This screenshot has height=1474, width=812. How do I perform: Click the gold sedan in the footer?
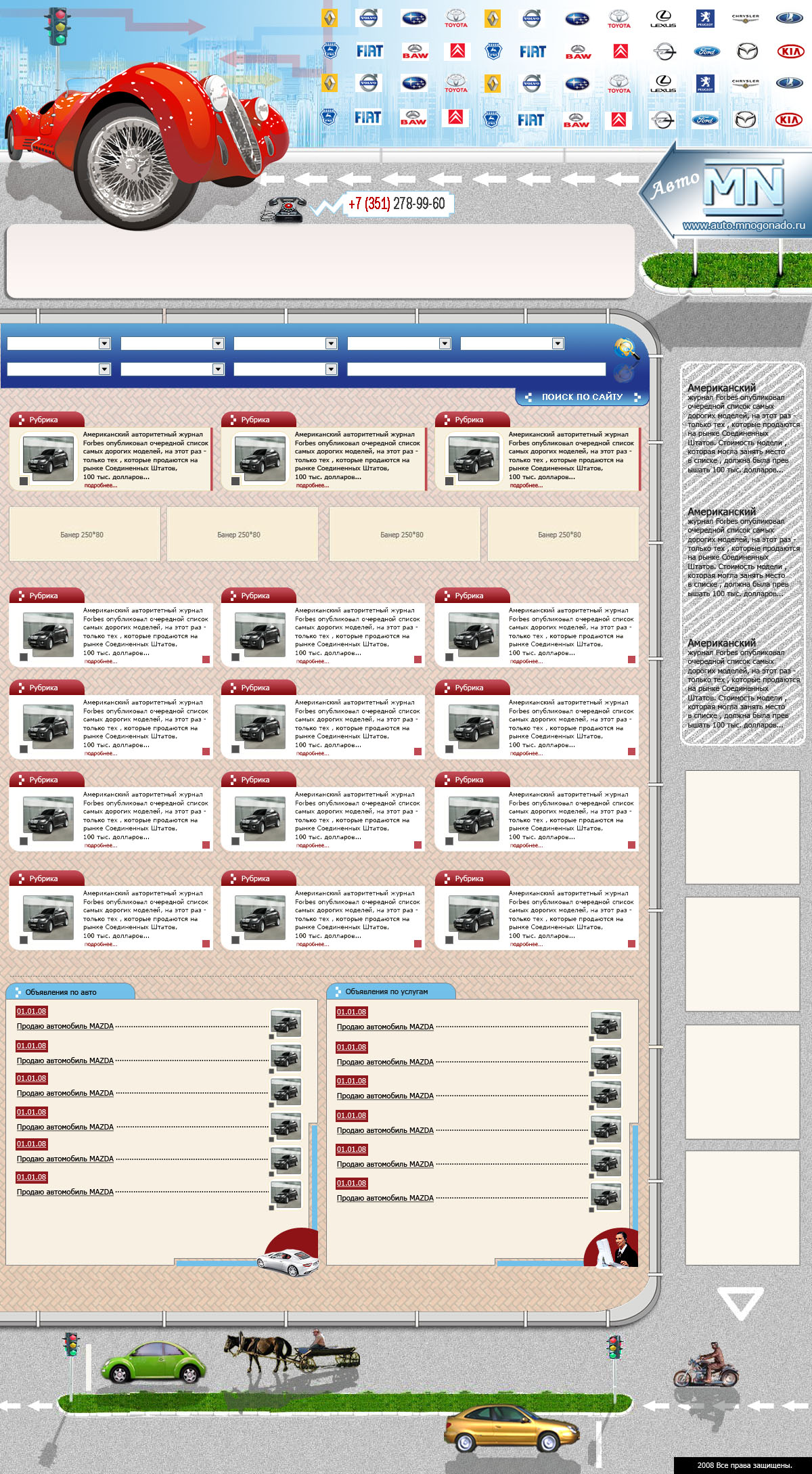(x=512, y=1428)
